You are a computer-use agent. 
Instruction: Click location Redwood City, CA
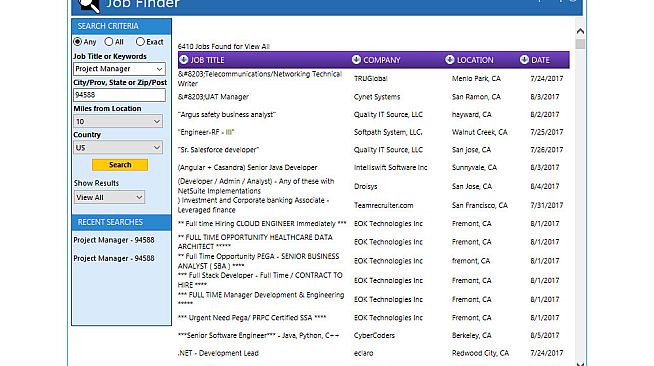tap(480, 353)
